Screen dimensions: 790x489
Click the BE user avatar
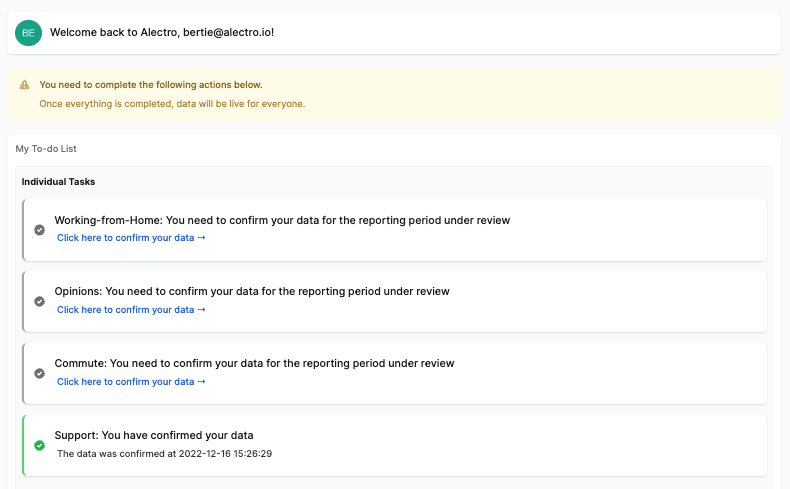(28, 33)
